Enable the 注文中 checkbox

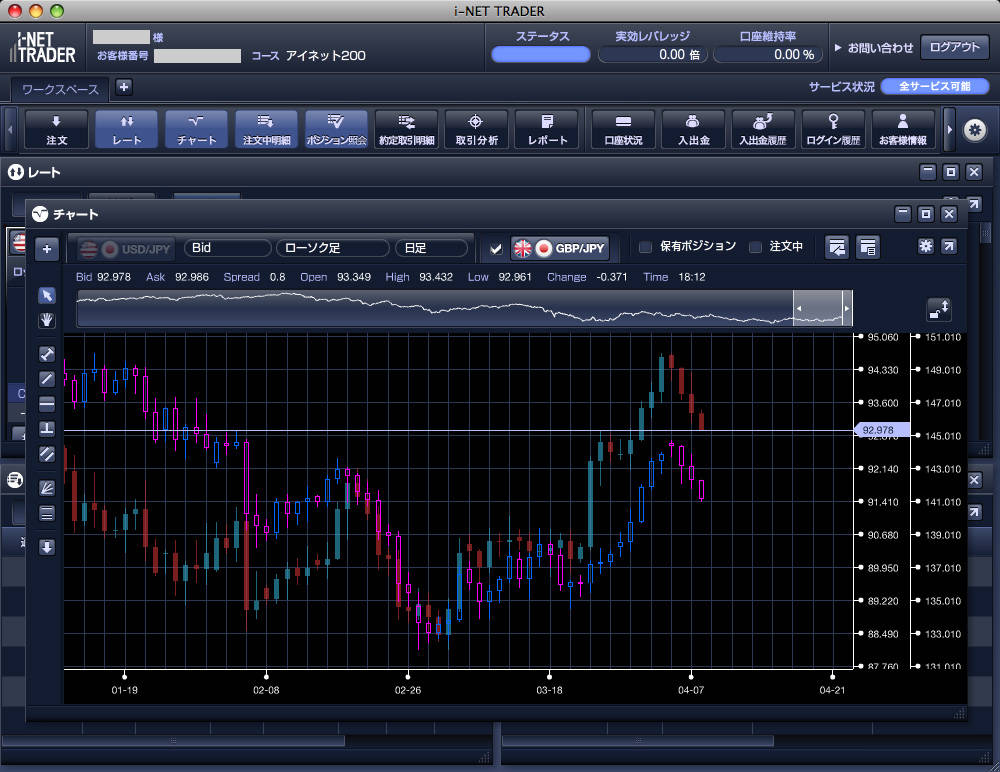tap(755, 247)
